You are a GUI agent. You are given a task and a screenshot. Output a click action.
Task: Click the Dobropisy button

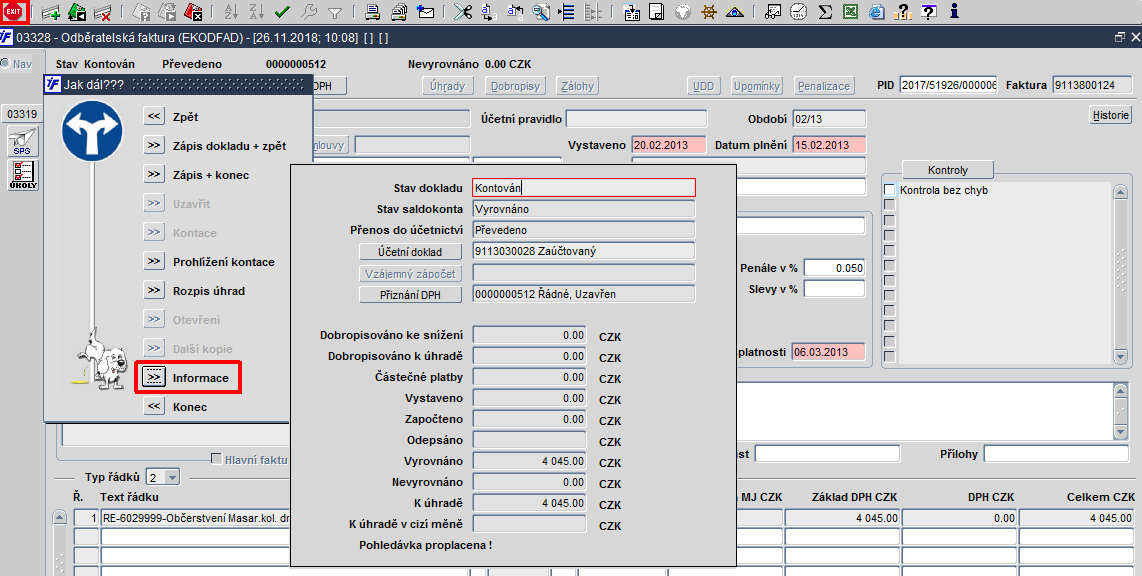[x=516, y=86]
